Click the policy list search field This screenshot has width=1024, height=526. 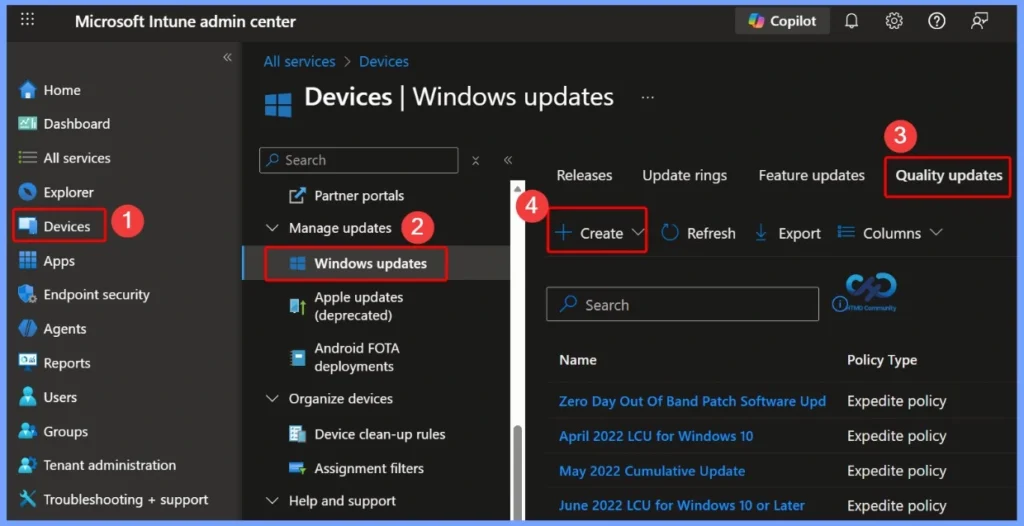point(682,304)
